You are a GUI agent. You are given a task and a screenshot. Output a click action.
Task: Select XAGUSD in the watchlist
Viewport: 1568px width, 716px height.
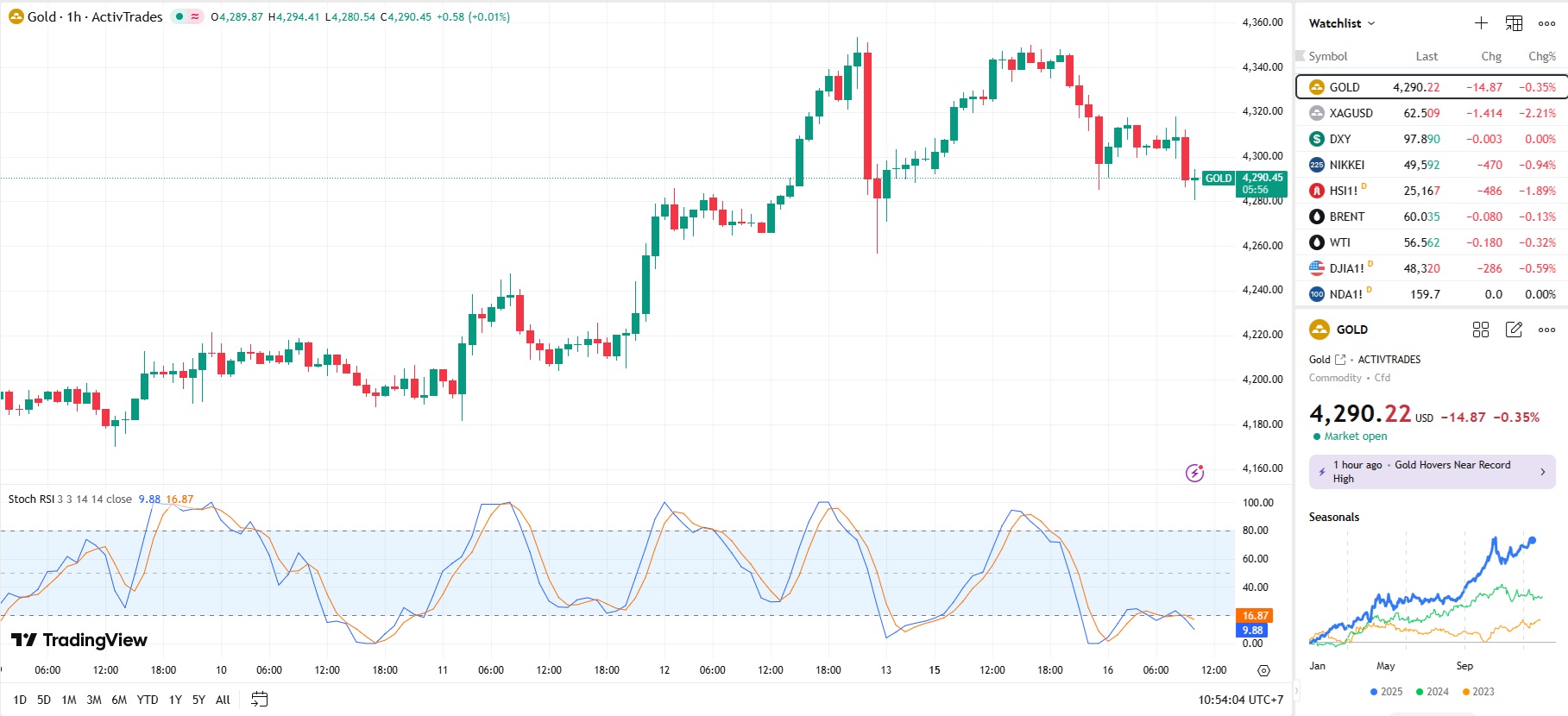coord(1351,113)
